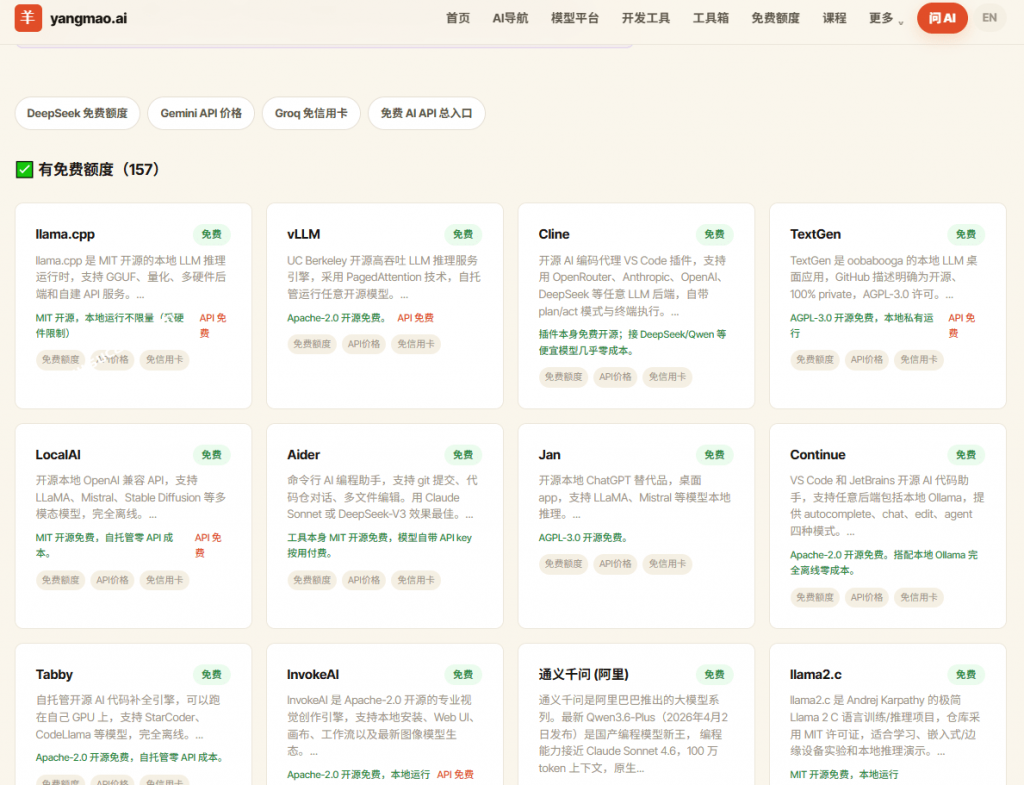Open the Jan card title

coord(549,455)
